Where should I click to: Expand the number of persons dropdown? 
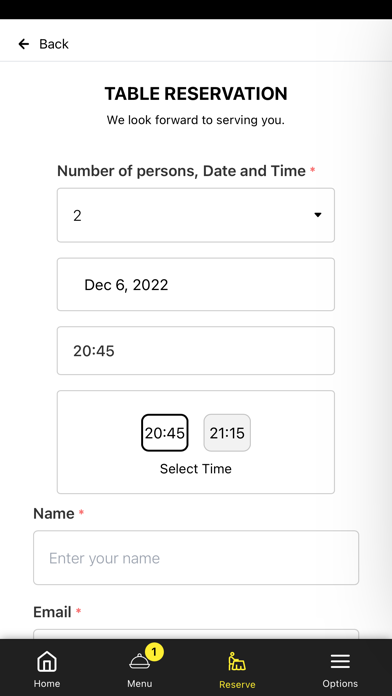coord(196,215)
